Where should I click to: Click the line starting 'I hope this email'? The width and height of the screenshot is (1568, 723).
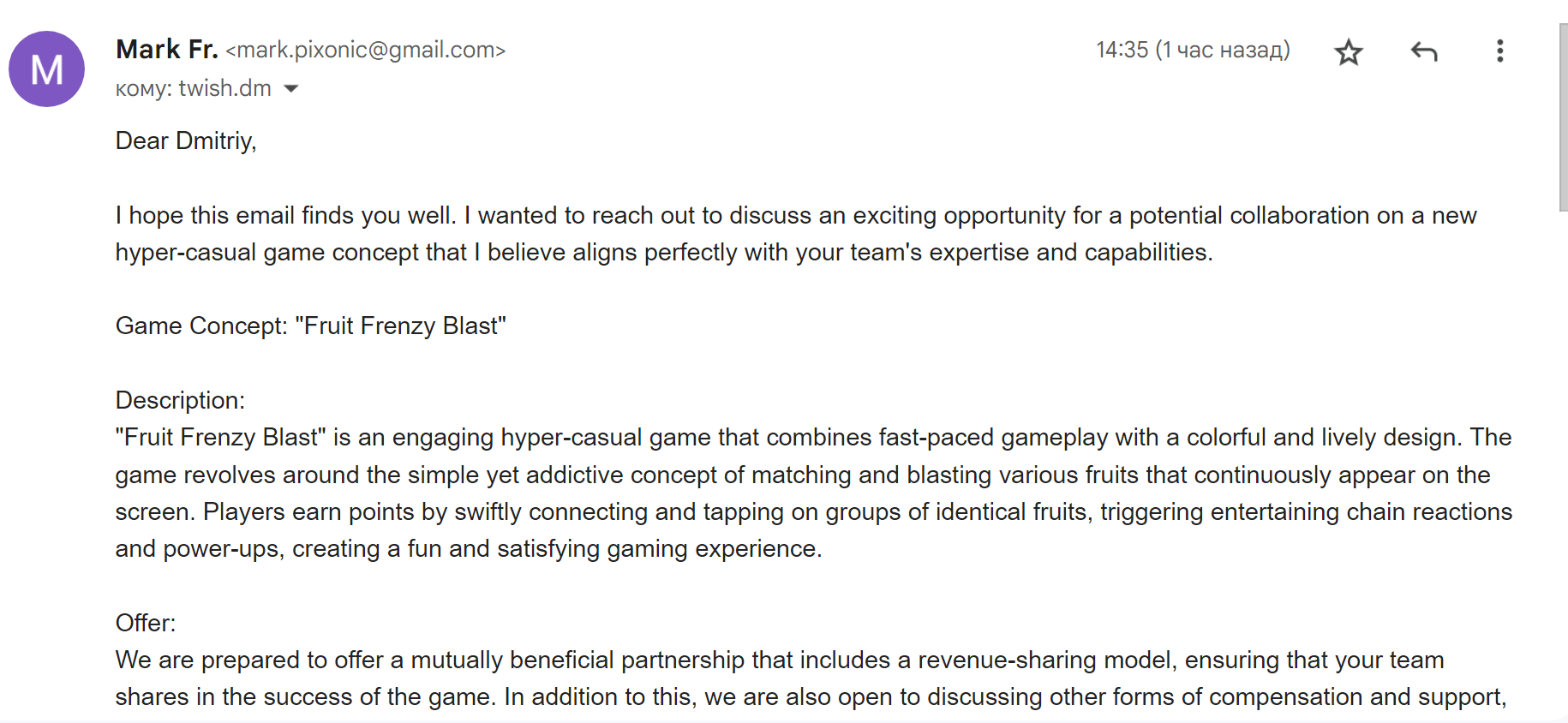tap(796, 215)
